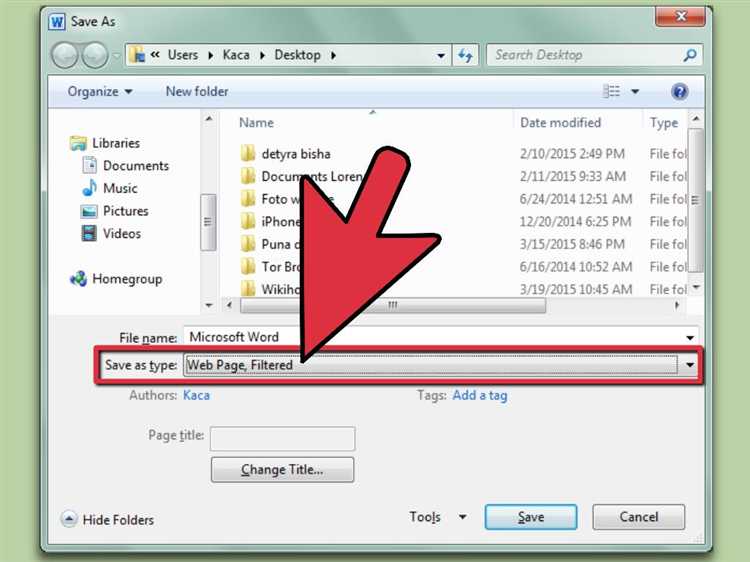This screenshot has width=750, height=562.
Task: Click the refresh icon beside address bar
Action: click(465, 55)
